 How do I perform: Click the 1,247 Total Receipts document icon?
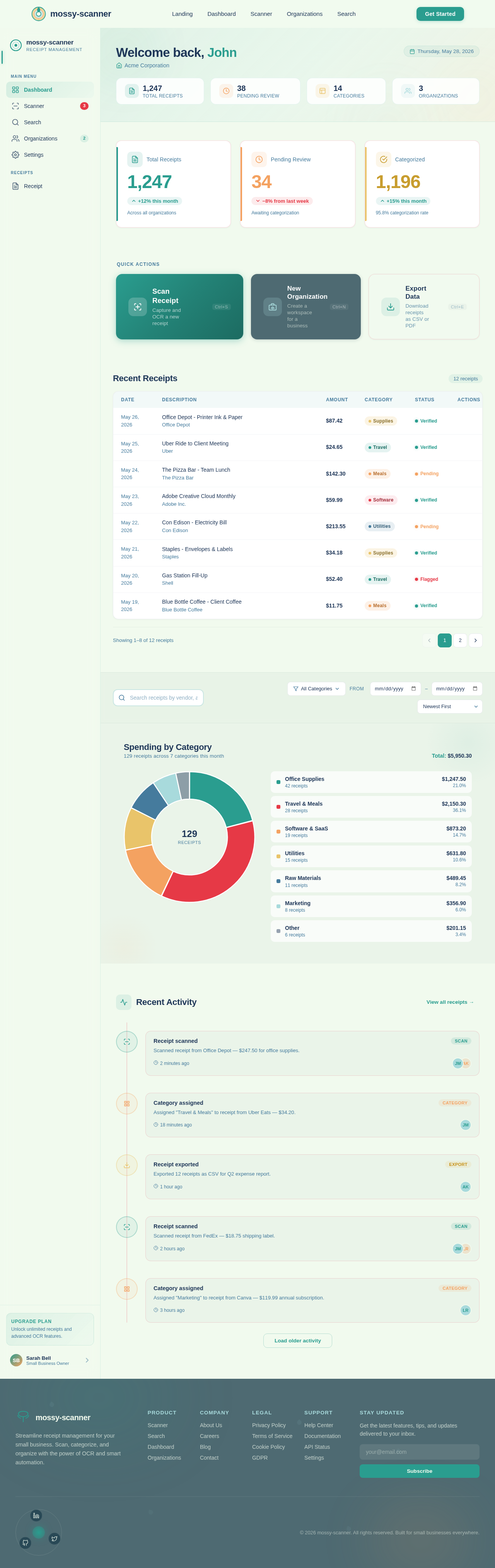(x=132, y=91)
